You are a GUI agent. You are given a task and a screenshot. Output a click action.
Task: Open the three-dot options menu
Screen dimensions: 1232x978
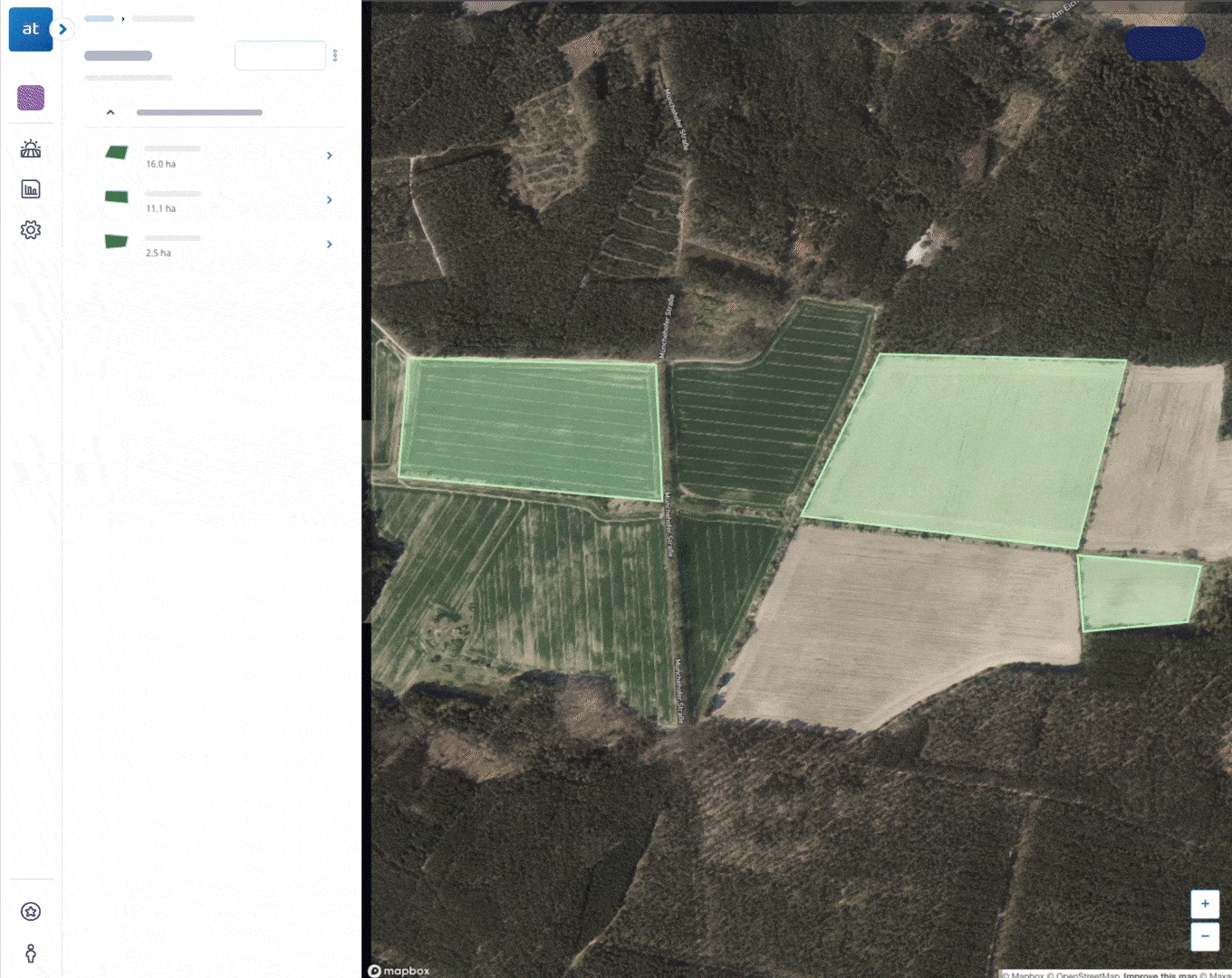tap(335, 55)
